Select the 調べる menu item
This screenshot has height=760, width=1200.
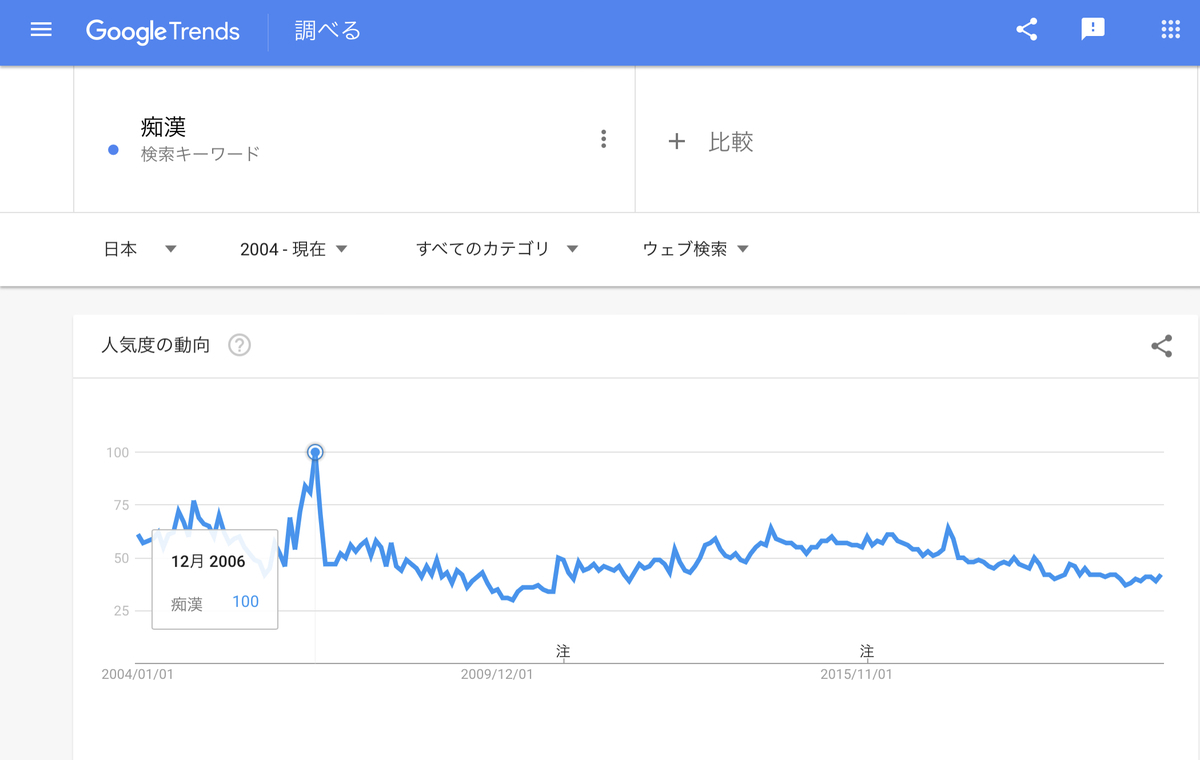(327, 31)
